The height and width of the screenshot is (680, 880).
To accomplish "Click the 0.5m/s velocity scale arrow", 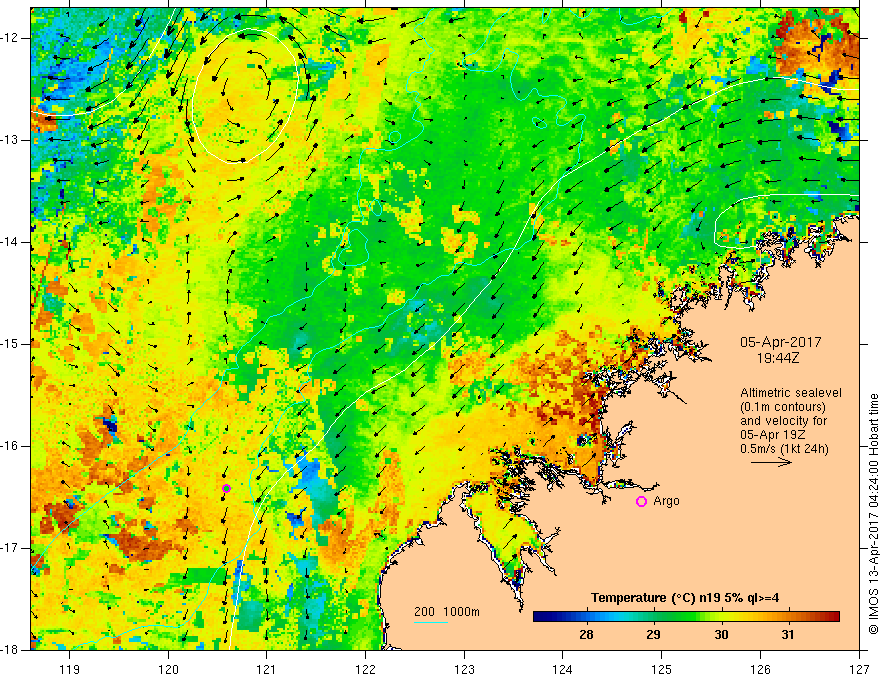I will point(771,462).
